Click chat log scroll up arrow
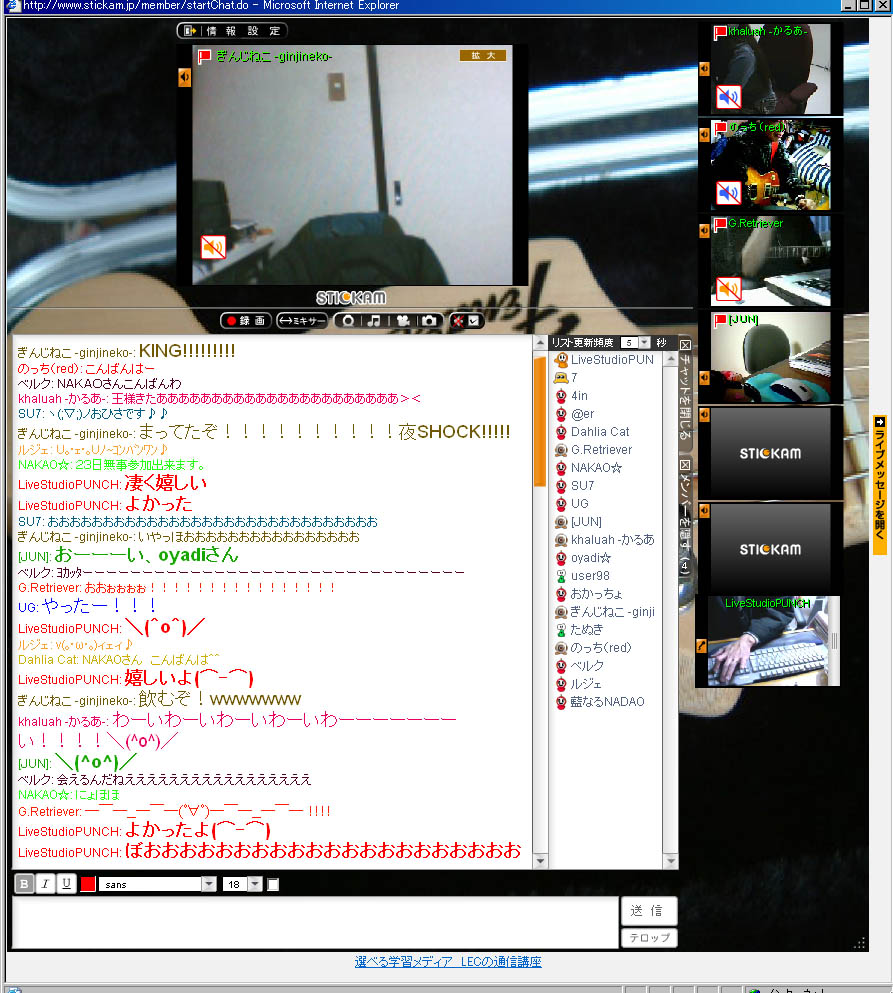Screen dimensions: 893x993 (540, 343)
